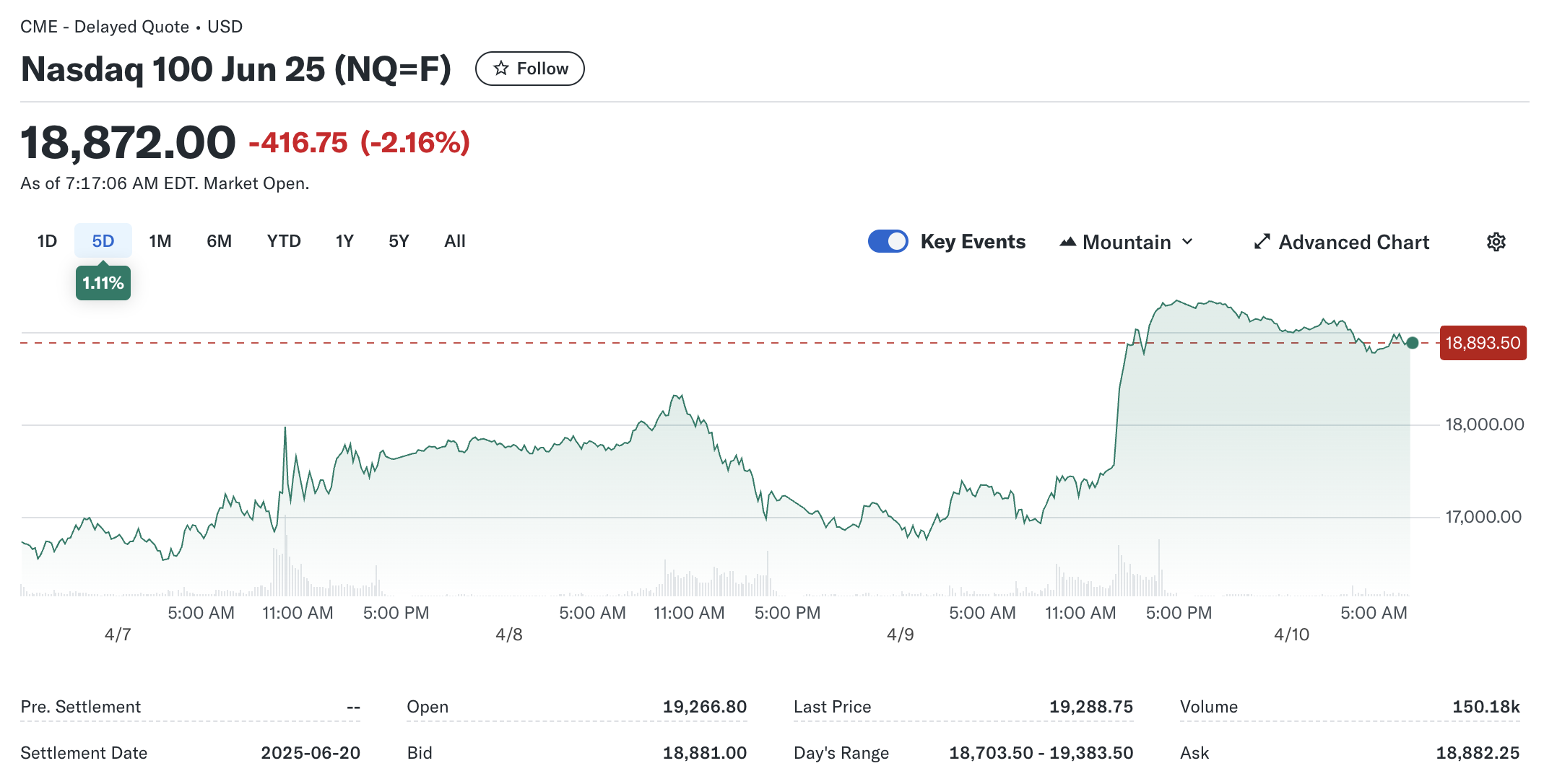Switch chart to 6M range
The width and height of the screenshot is (1544, 784).
[x=219, y=241]
